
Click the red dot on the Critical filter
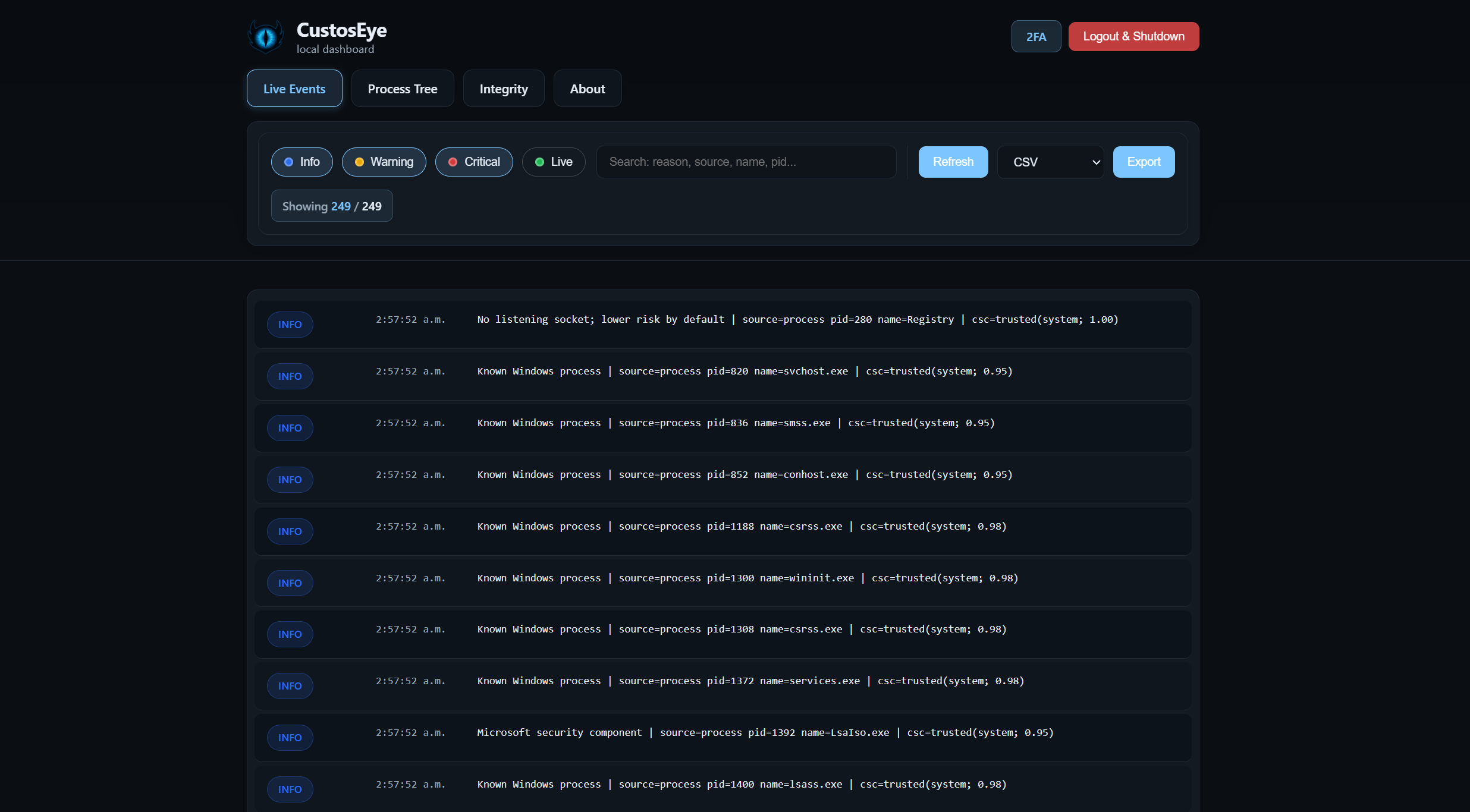(x=453, y=162)
